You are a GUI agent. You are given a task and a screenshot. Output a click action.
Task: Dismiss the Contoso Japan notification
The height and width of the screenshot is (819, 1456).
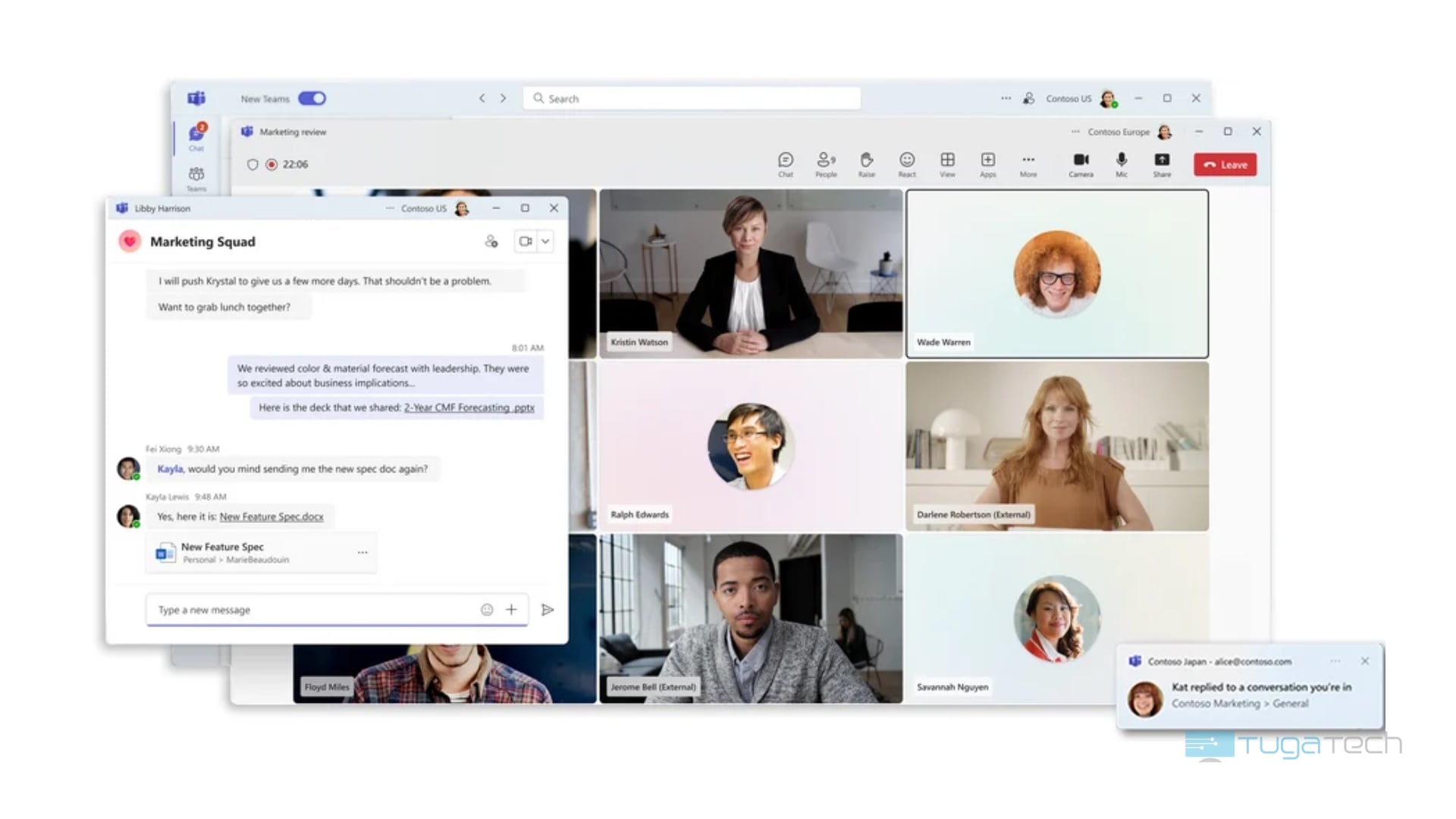coord(1365,661)
